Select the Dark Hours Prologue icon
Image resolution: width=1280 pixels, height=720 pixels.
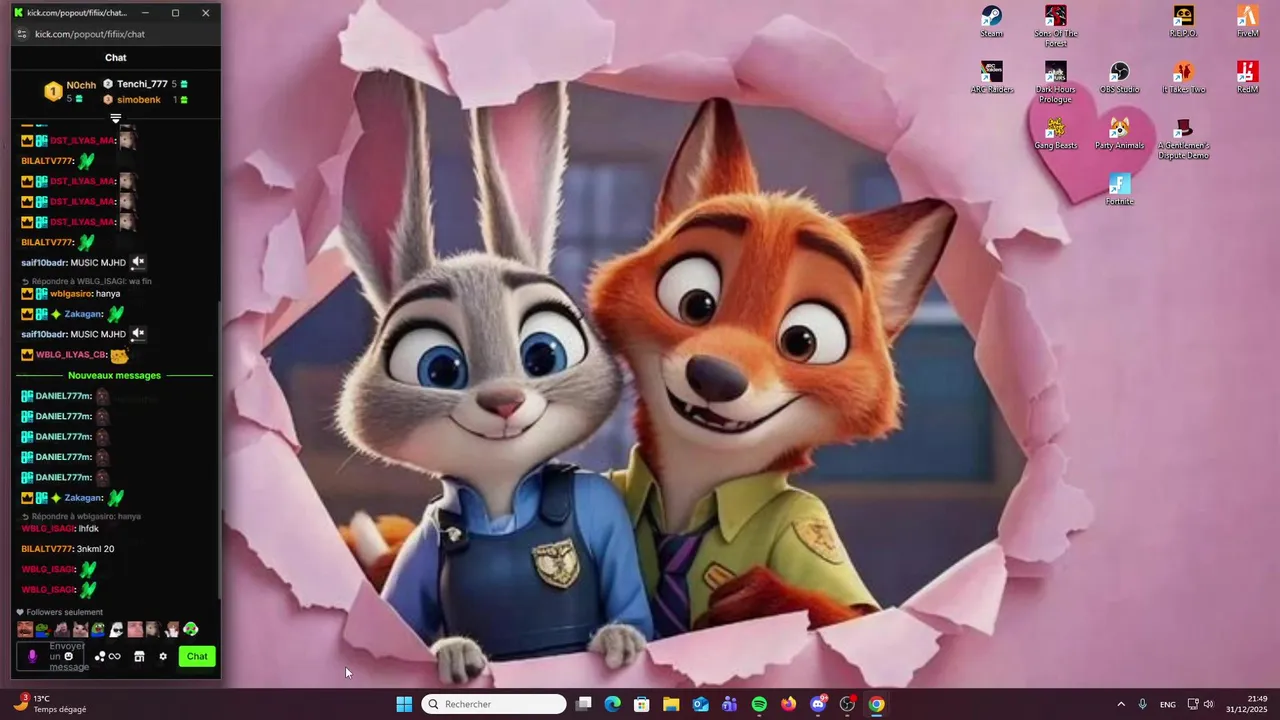coord(1056,82)
